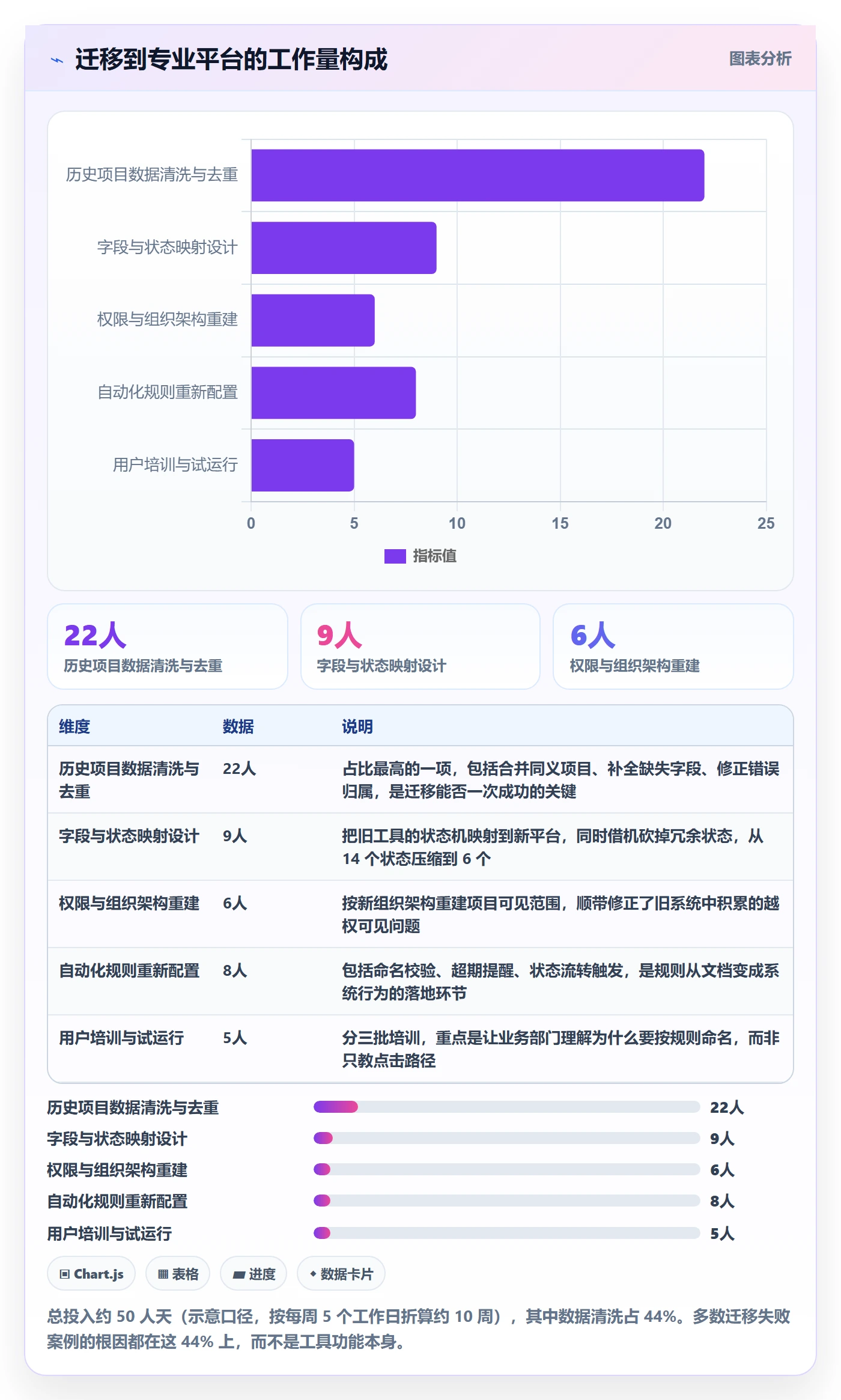Viewport: 841px width, 1400px height.
Task: Select the table description starting 把旧工具的状态机
Action: click(x=553, y=847)
